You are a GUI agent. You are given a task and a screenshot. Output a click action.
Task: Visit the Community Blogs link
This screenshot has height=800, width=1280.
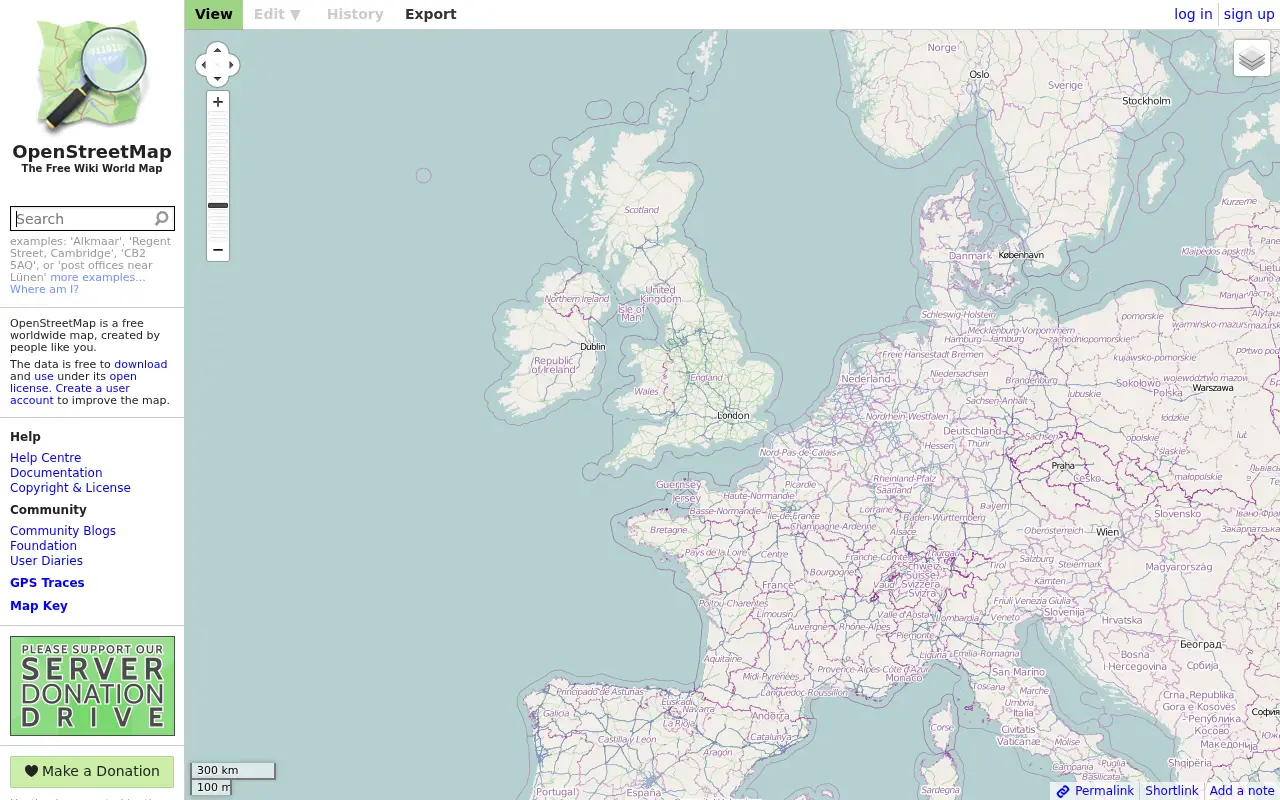click(63, 531)
